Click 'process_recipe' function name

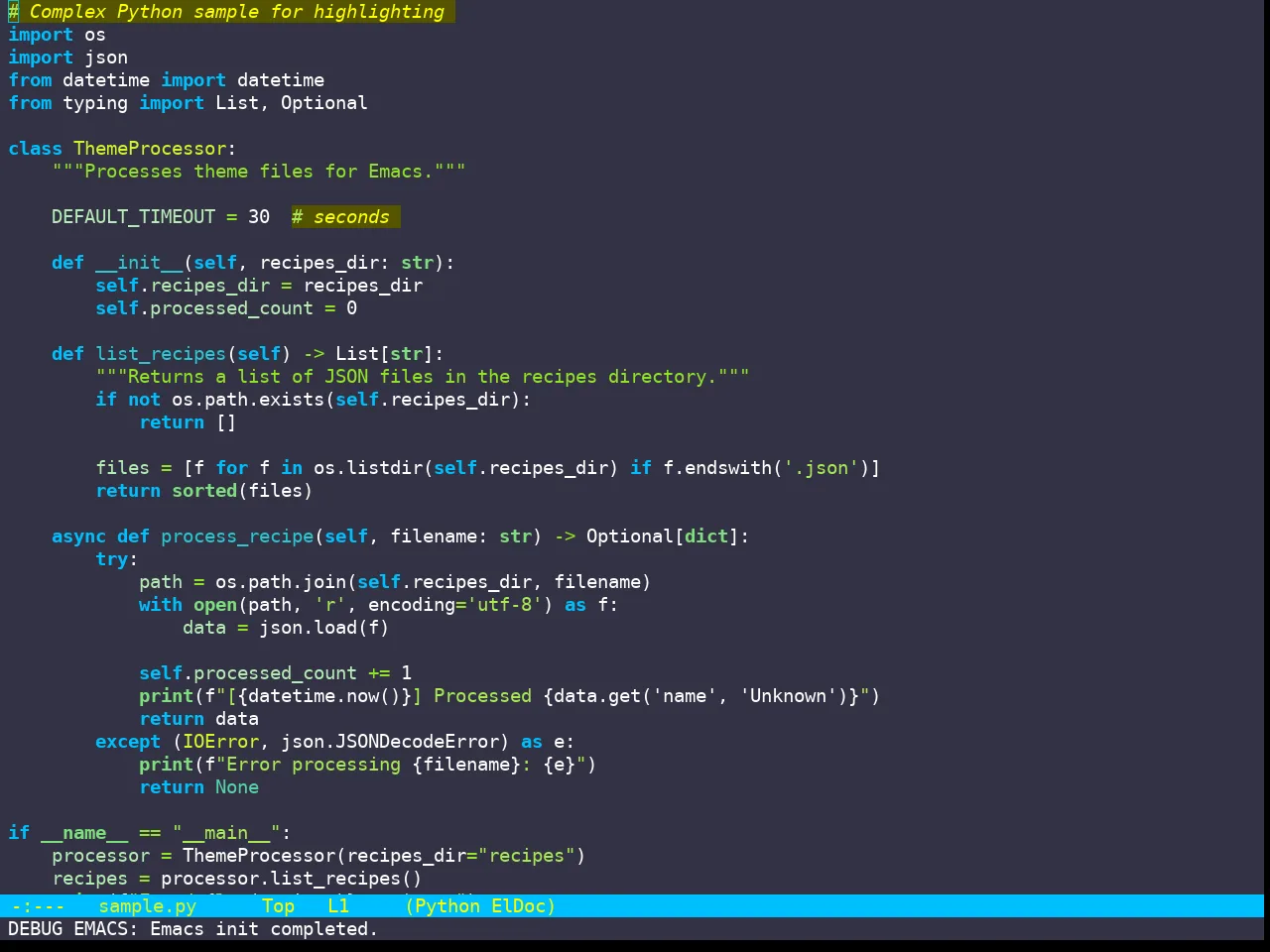pyautogui.click(x=237, y=536)
